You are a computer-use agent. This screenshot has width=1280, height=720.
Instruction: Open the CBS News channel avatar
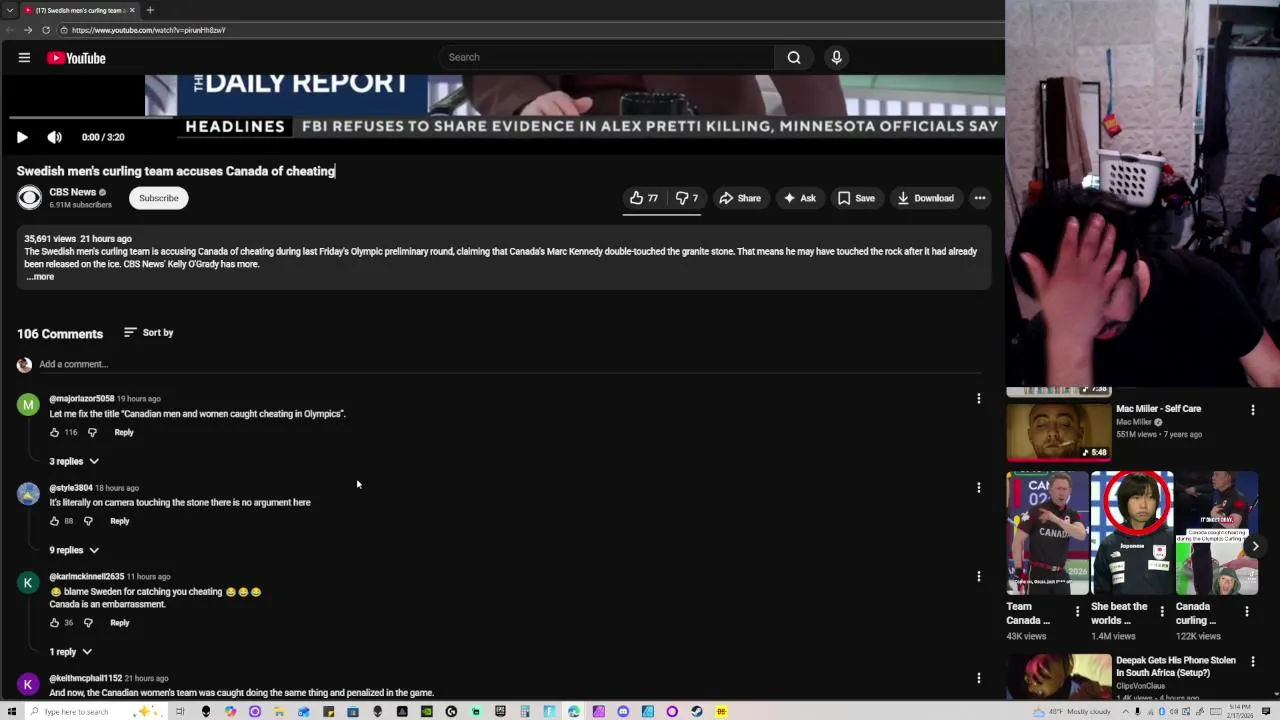coord(29,198)
